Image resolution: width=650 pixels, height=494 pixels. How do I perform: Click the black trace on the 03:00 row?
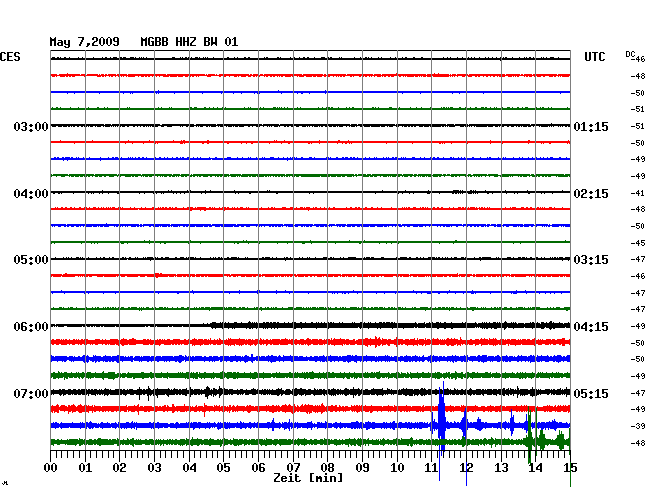[310, 126]
